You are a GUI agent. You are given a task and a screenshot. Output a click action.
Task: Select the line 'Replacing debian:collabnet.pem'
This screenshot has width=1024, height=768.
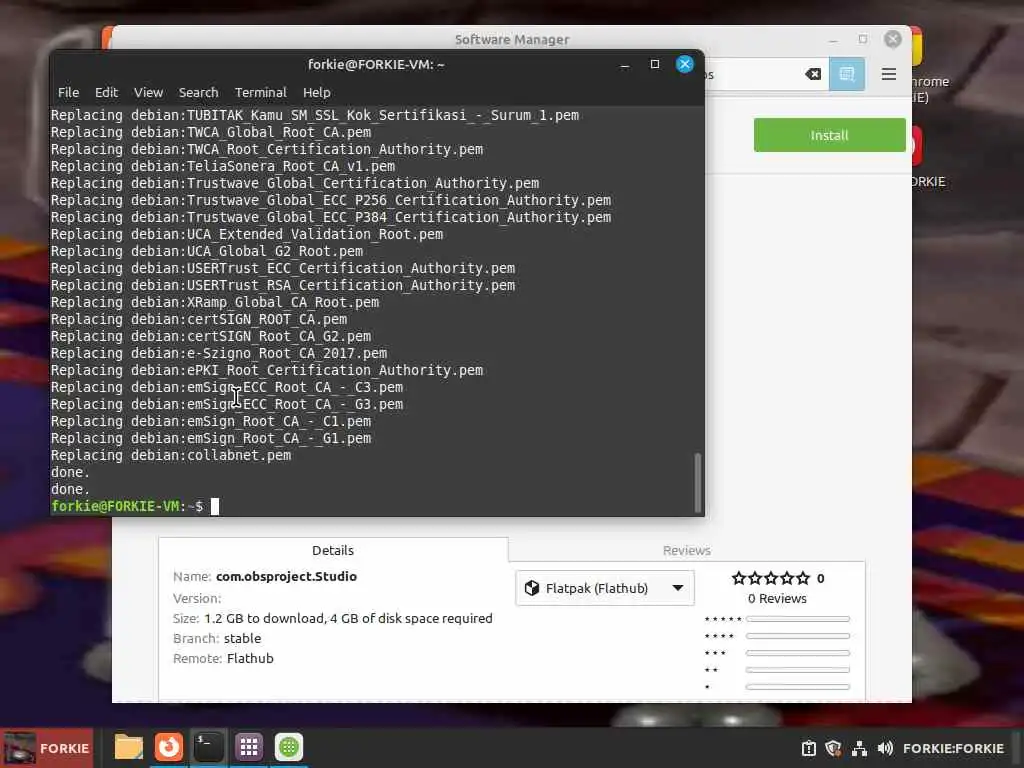coord(171,455)
